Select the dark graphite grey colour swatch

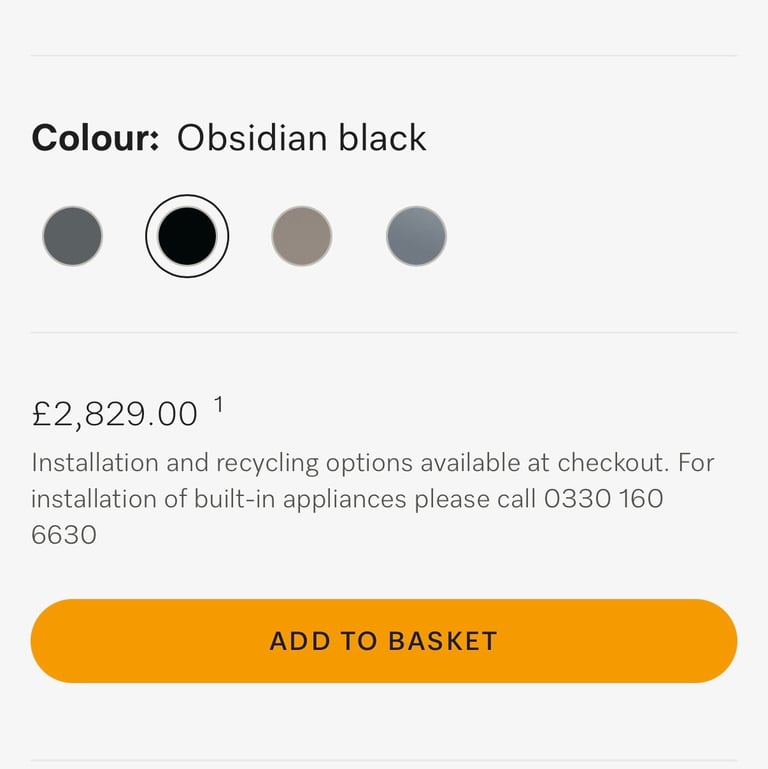point(72,236)
